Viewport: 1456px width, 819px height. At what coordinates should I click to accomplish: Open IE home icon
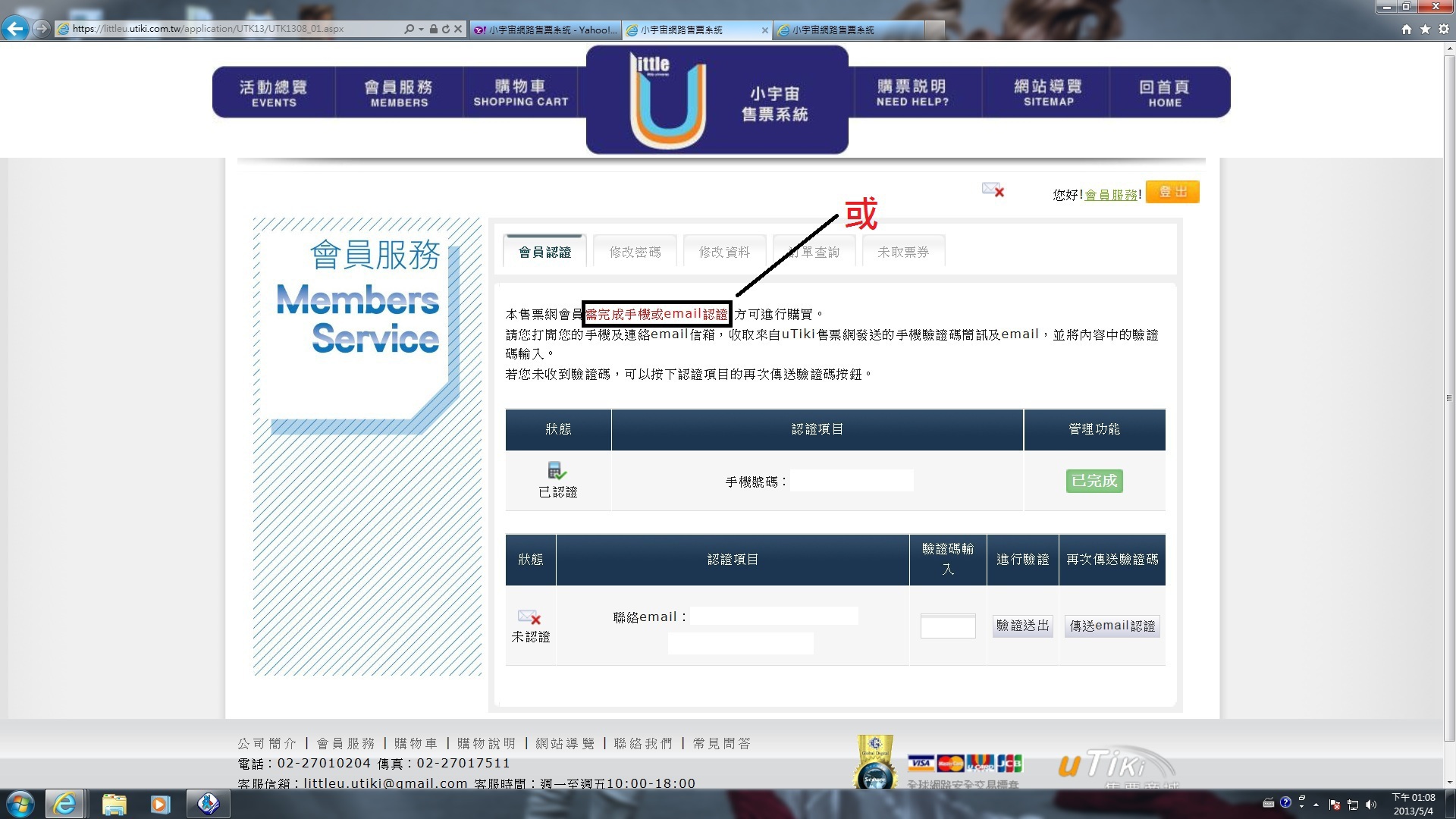(1407, 30)
